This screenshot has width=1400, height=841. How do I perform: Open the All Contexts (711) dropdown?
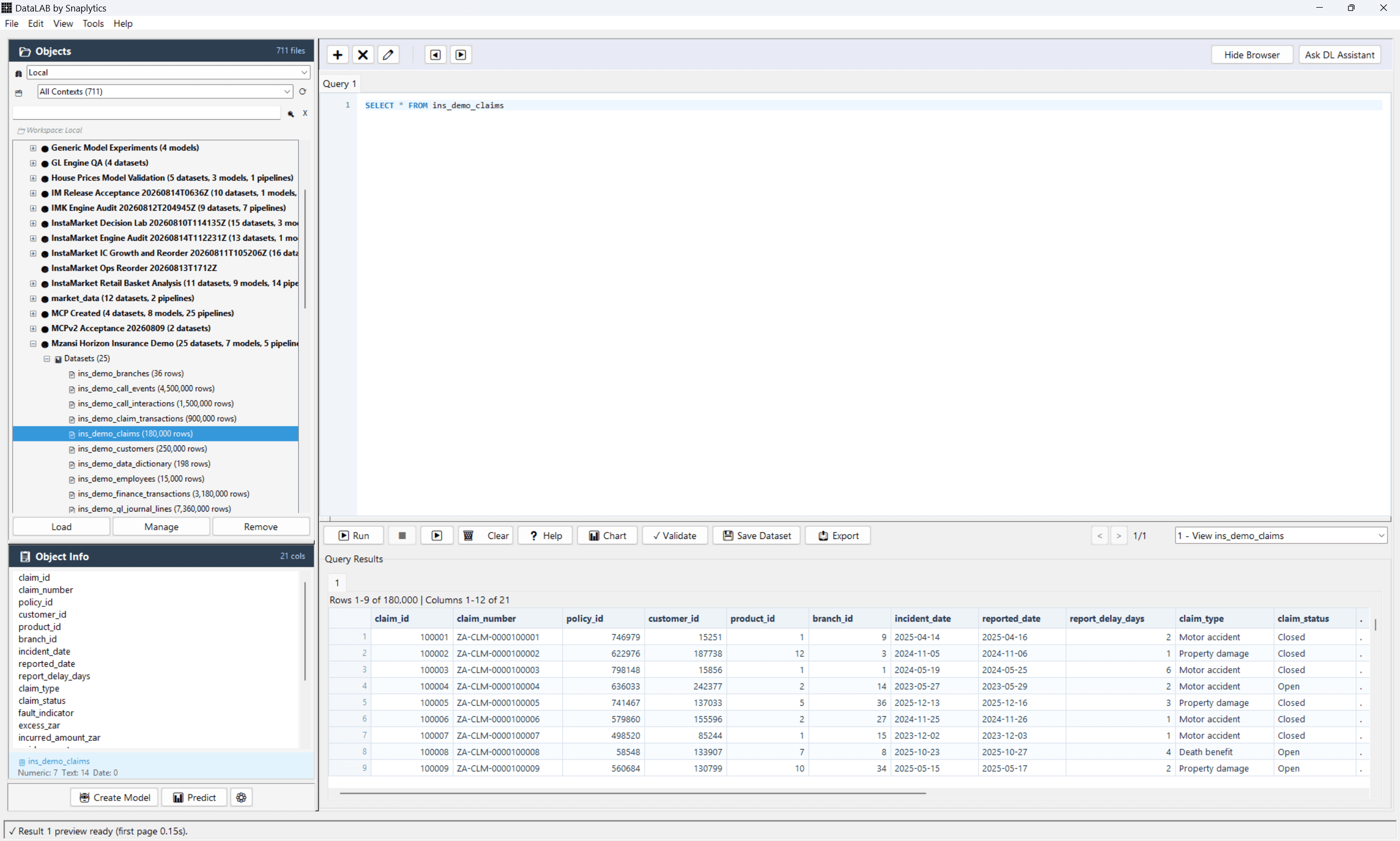tap(165, 91)
